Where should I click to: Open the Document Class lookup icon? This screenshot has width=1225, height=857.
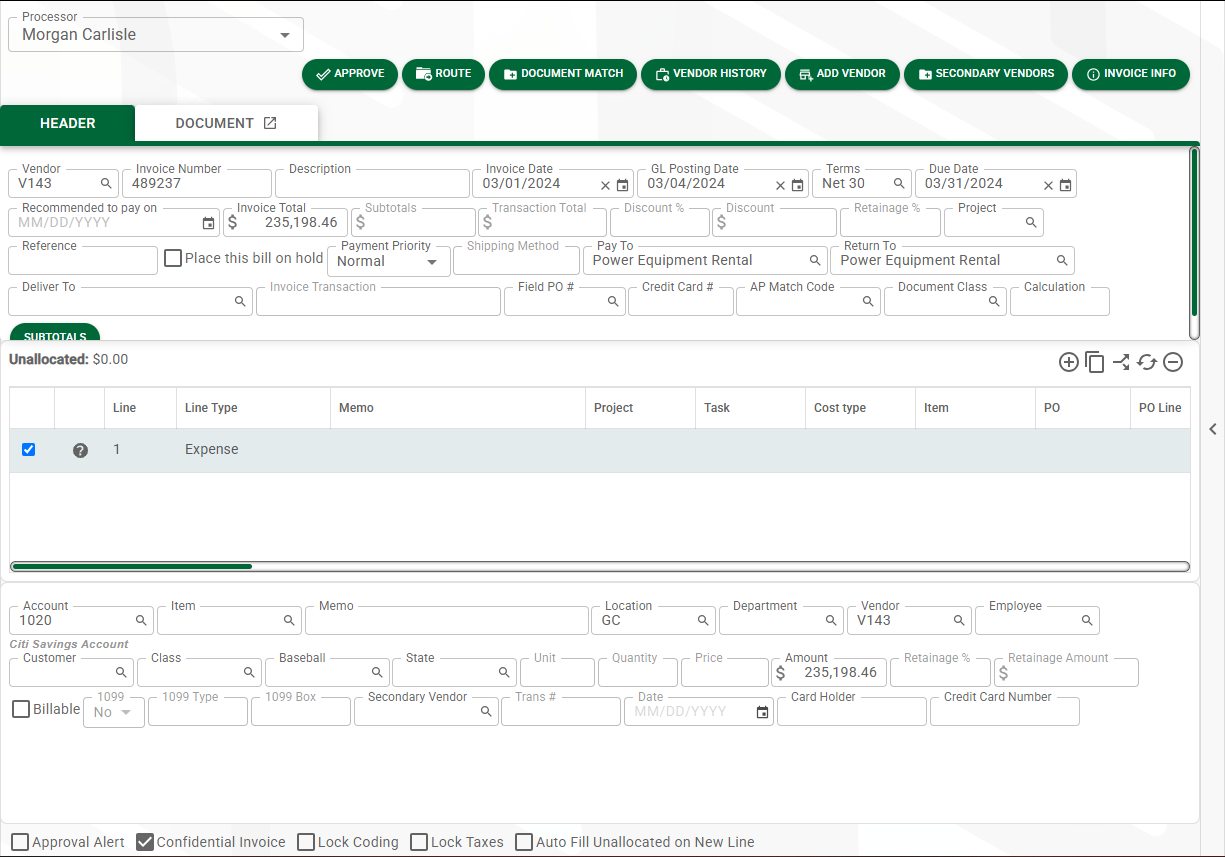point(994,301)
